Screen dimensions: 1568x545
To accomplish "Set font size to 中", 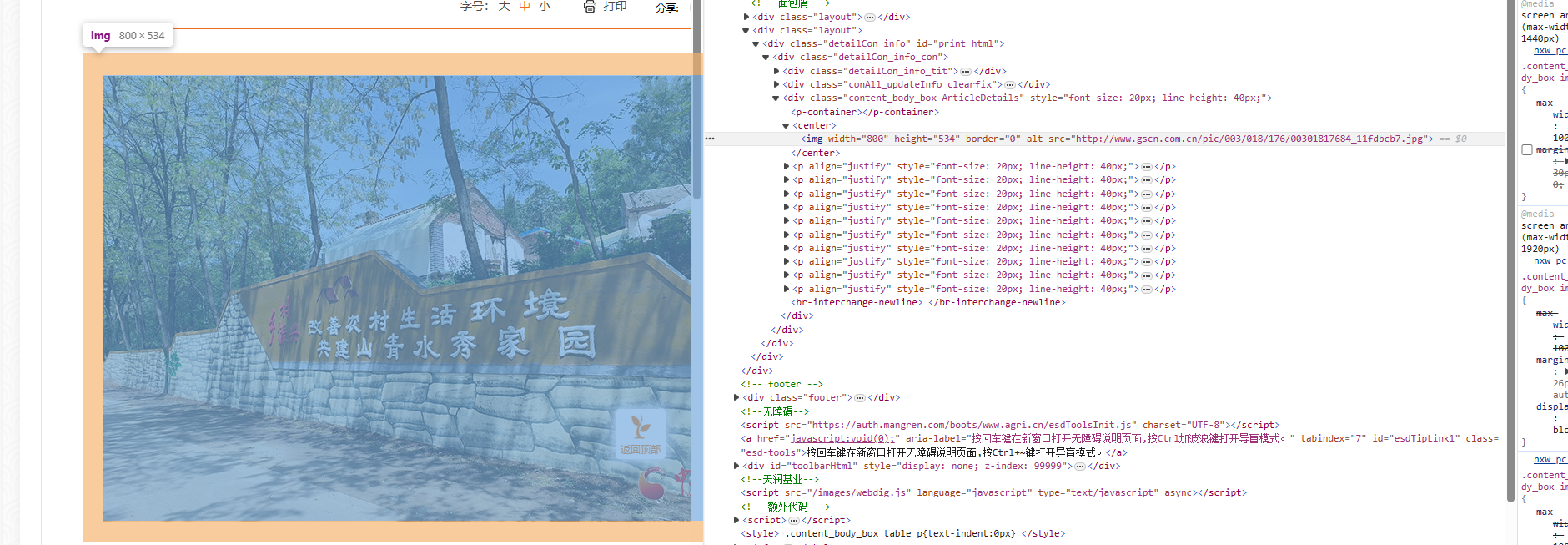I will [x=525, y=6].
